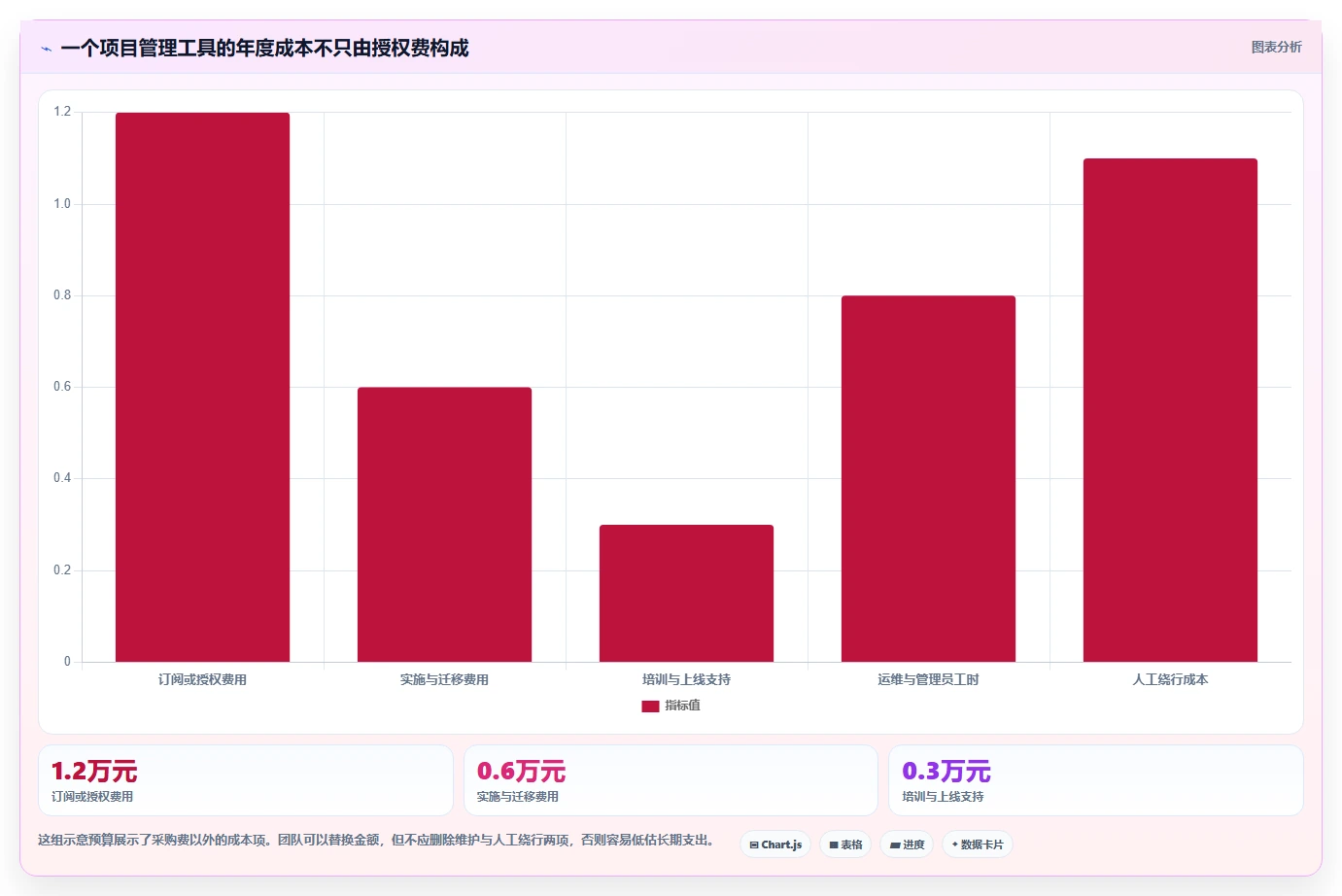Click the 订阅或授权费用 bar in chart

(x=202, y=387)
